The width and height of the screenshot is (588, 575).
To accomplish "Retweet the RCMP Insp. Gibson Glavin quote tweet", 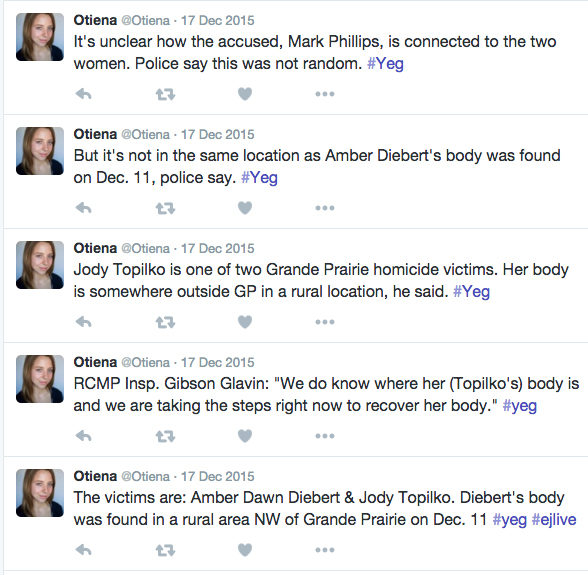I will pos(165,436).
